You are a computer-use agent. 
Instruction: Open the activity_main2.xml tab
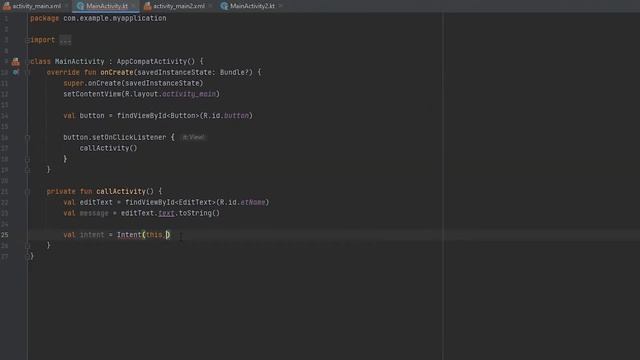179,6
